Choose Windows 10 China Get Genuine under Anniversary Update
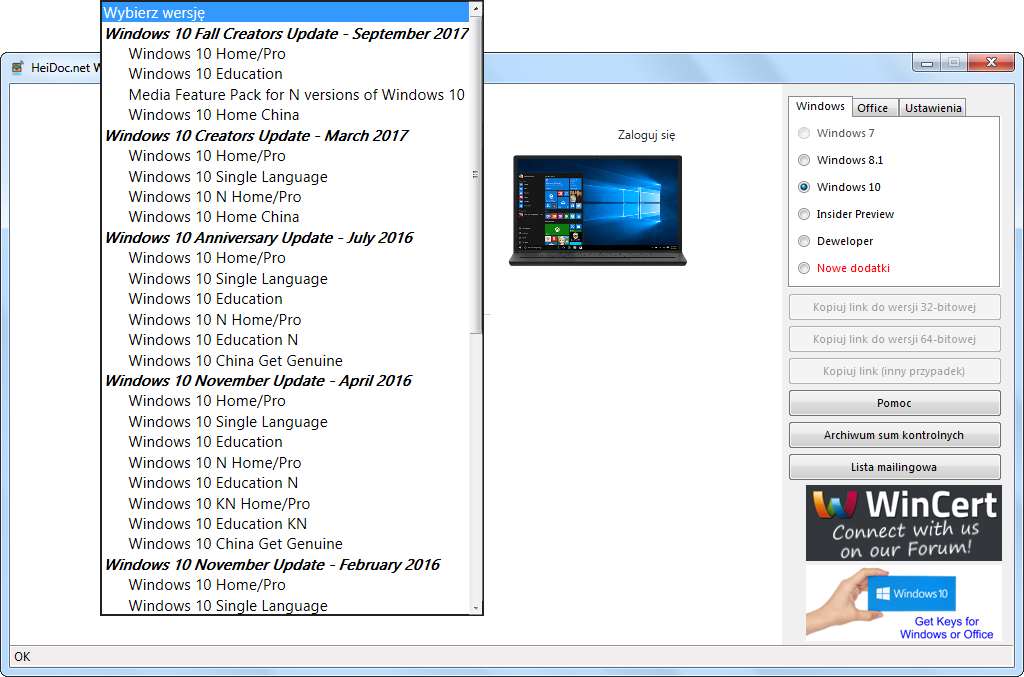Image resolution: width=1024 pixels, height=677 pixels. (285, 361)
